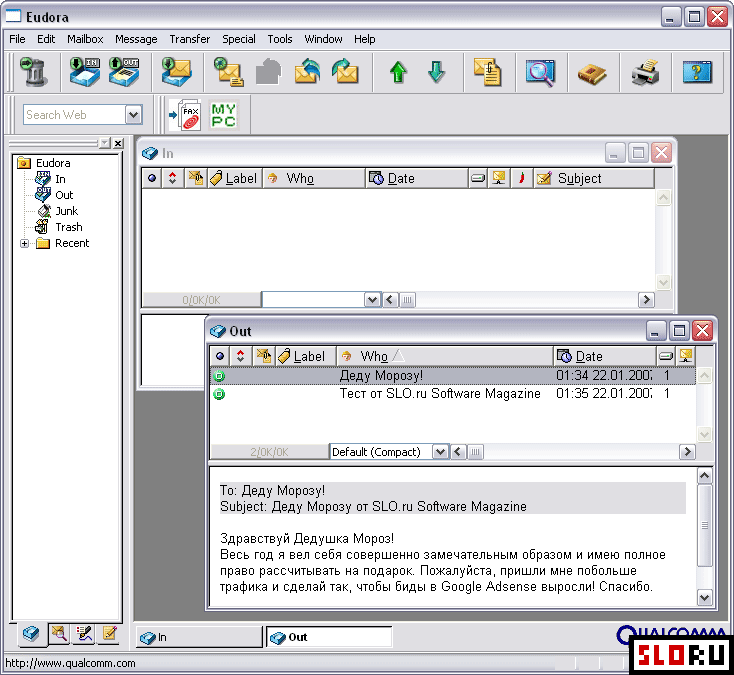This screenshot has height=675, width=734.
Task: Click In window horizontal scroll right arrow
Action: click(646, 300)
